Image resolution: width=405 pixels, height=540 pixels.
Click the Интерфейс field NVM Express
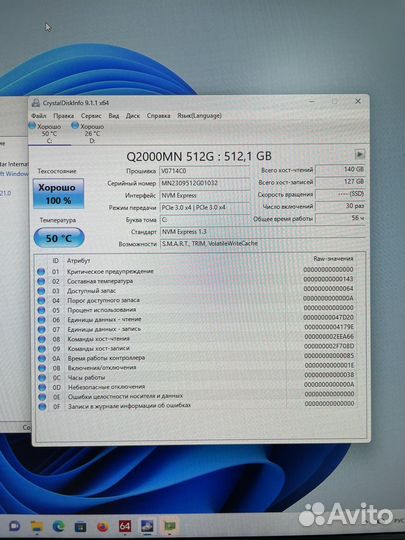pyautogui.click(x=205, y=196)
